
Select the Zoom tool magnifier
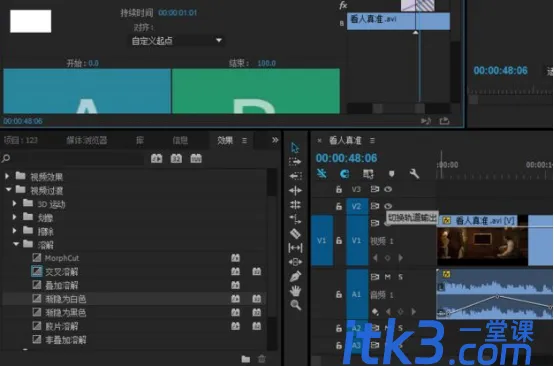[x=295, y=305]
